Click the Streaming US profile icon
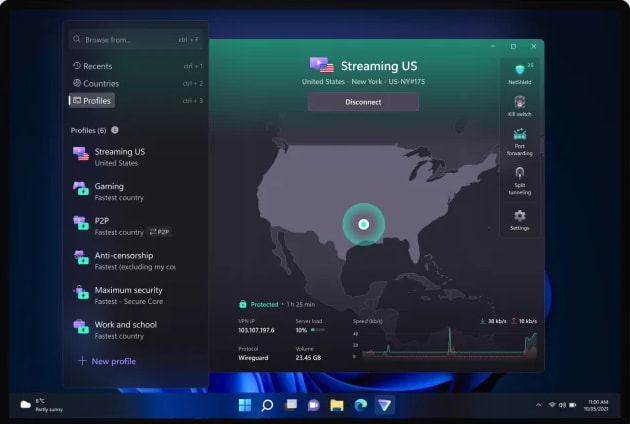 click(x=81, y=154)
